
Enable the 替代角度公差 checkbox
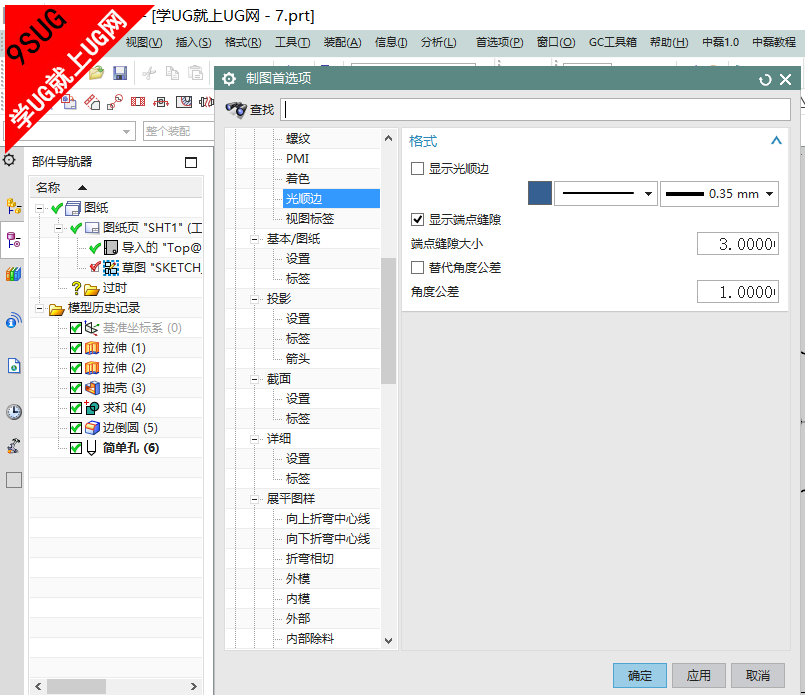click(417, 267)
